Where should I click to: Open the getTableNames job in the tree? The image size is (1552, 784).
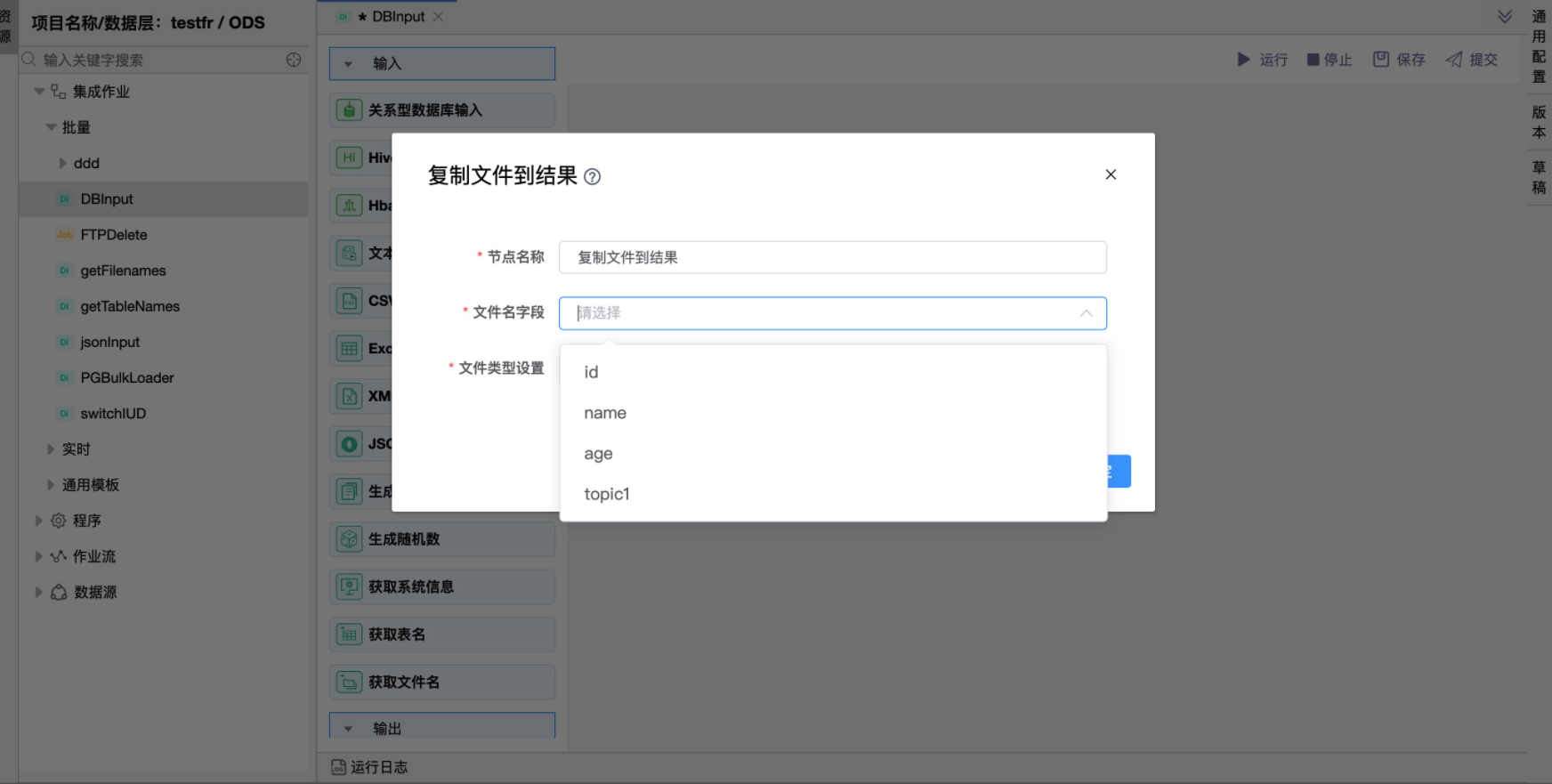point(130,306)
